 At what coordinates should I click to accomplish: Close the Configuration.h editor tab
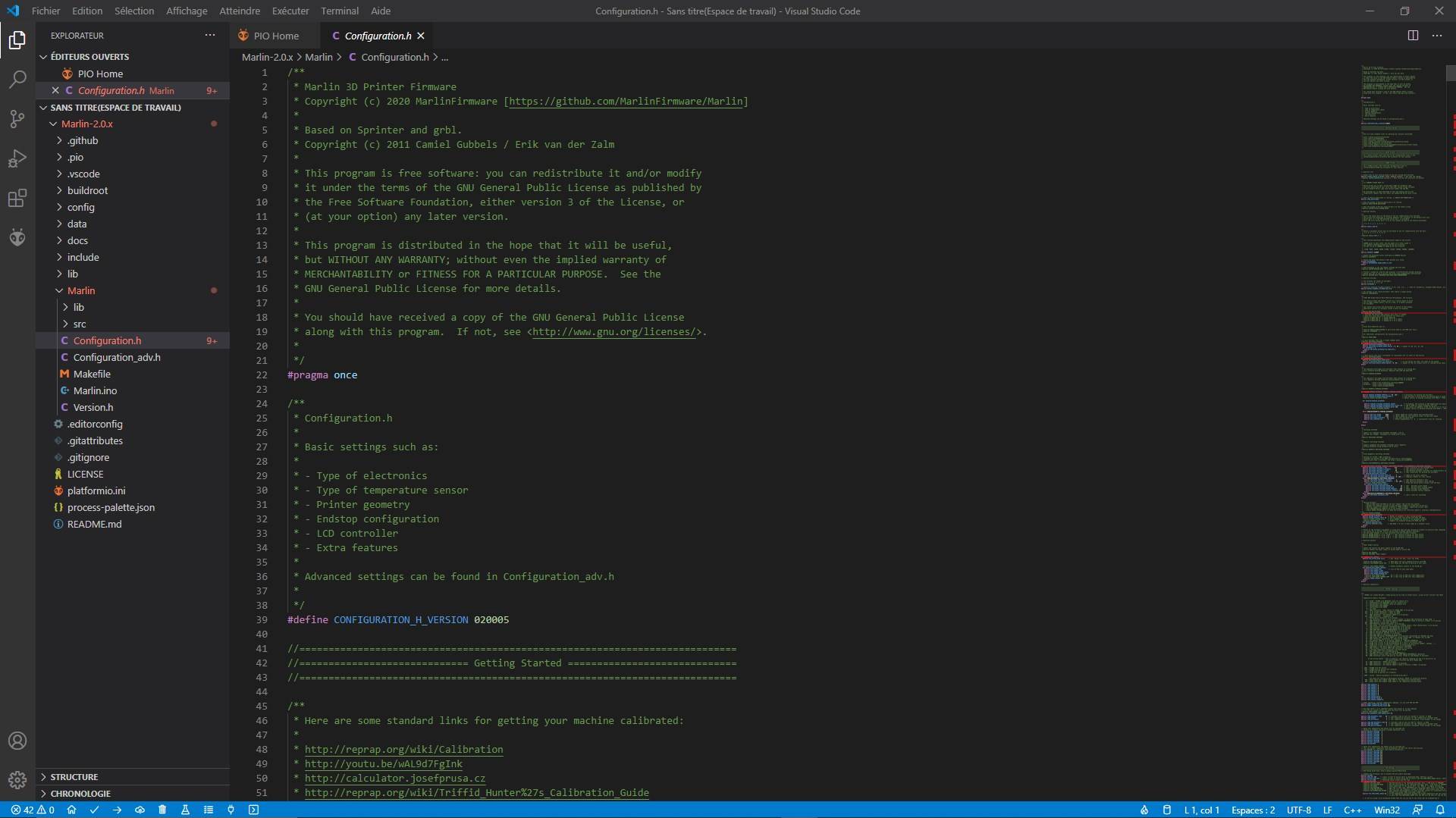click(x=421, y=36)
